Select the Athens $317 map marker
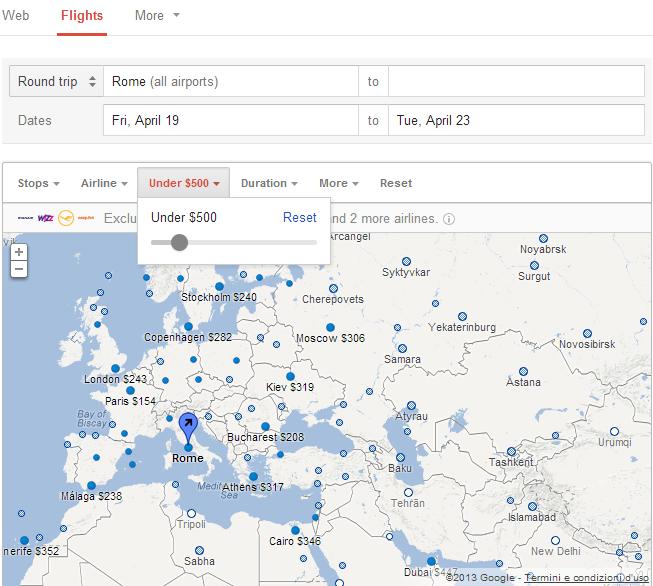 pyautogui.click(x=253, y=476)
